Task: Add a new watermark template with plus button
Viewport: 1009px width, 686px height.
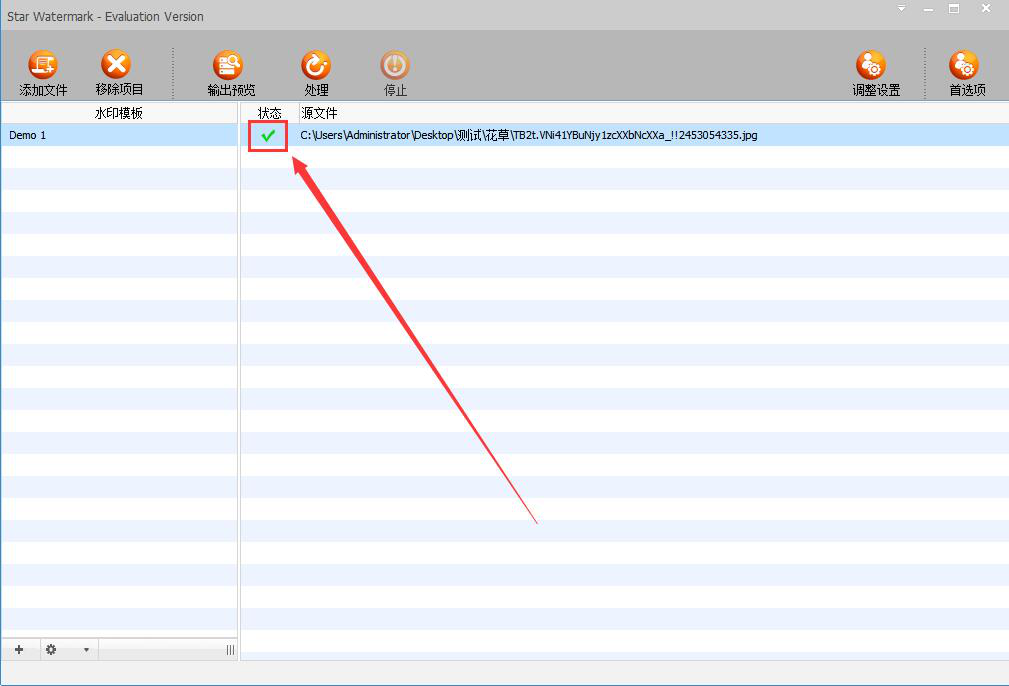Action: point(19,649)
